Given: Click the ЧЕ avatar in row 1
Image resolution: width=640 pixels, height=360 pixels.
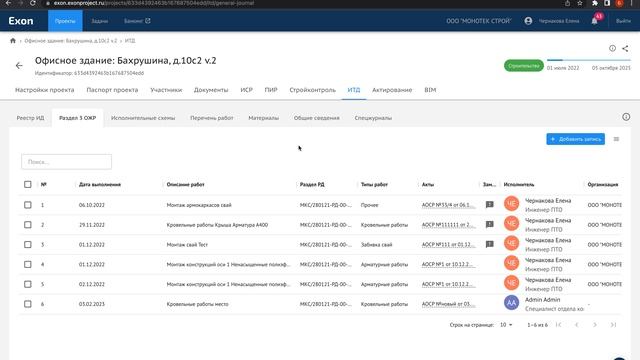Looking at the screenshot, I should coord(511,204).
